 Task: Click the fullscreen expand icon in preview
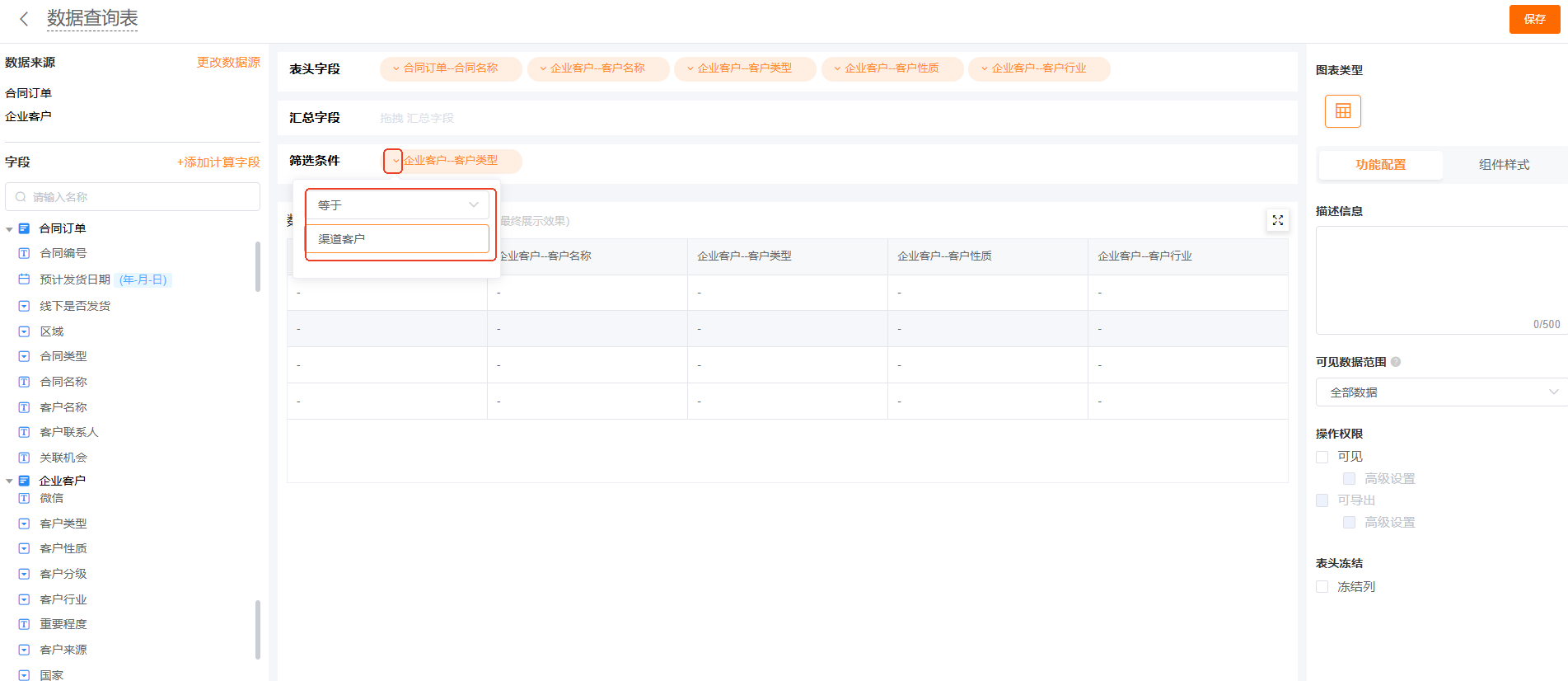(x=1277, y=220)
